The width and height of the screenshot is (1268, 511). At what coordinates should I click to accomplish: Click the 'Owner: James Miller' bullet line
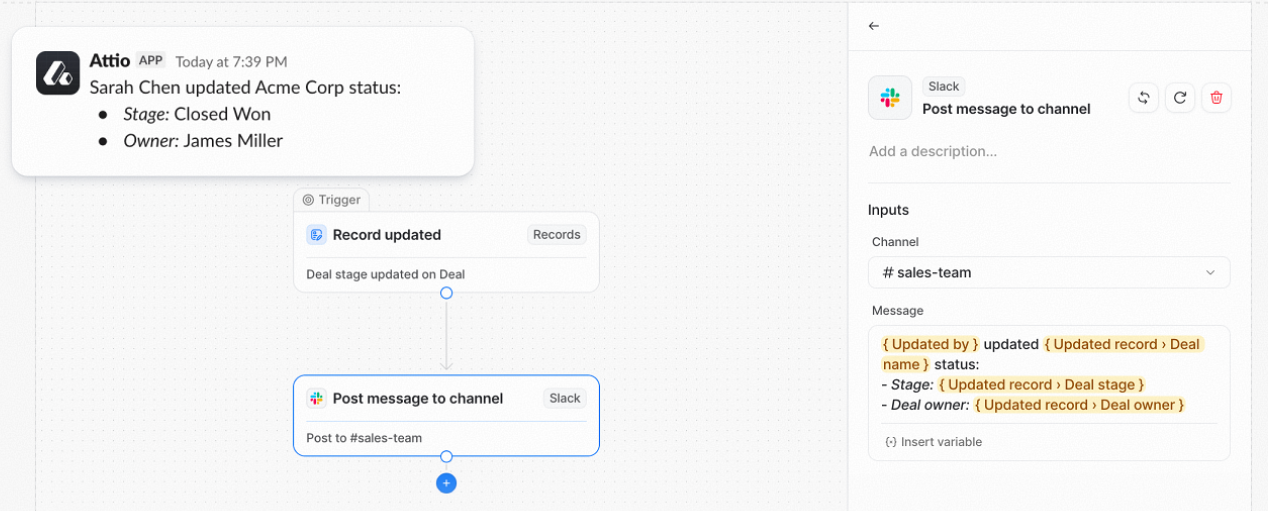[203, 141]
